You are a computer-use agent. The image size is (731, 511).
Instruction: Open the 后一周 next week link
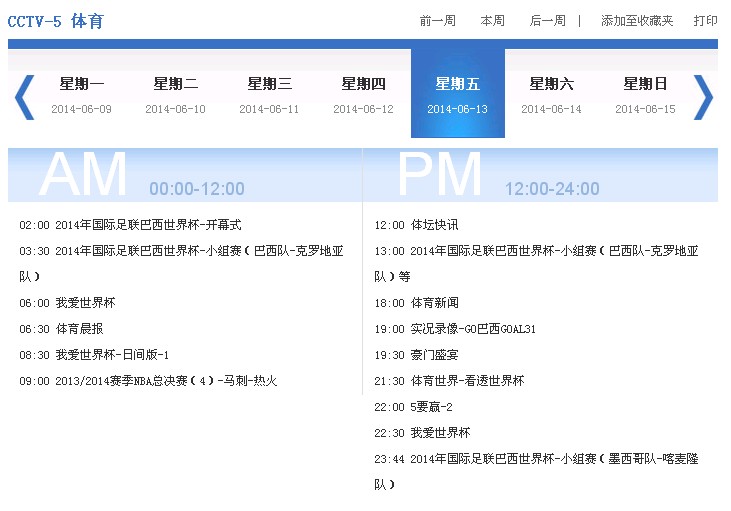point(547,21)
